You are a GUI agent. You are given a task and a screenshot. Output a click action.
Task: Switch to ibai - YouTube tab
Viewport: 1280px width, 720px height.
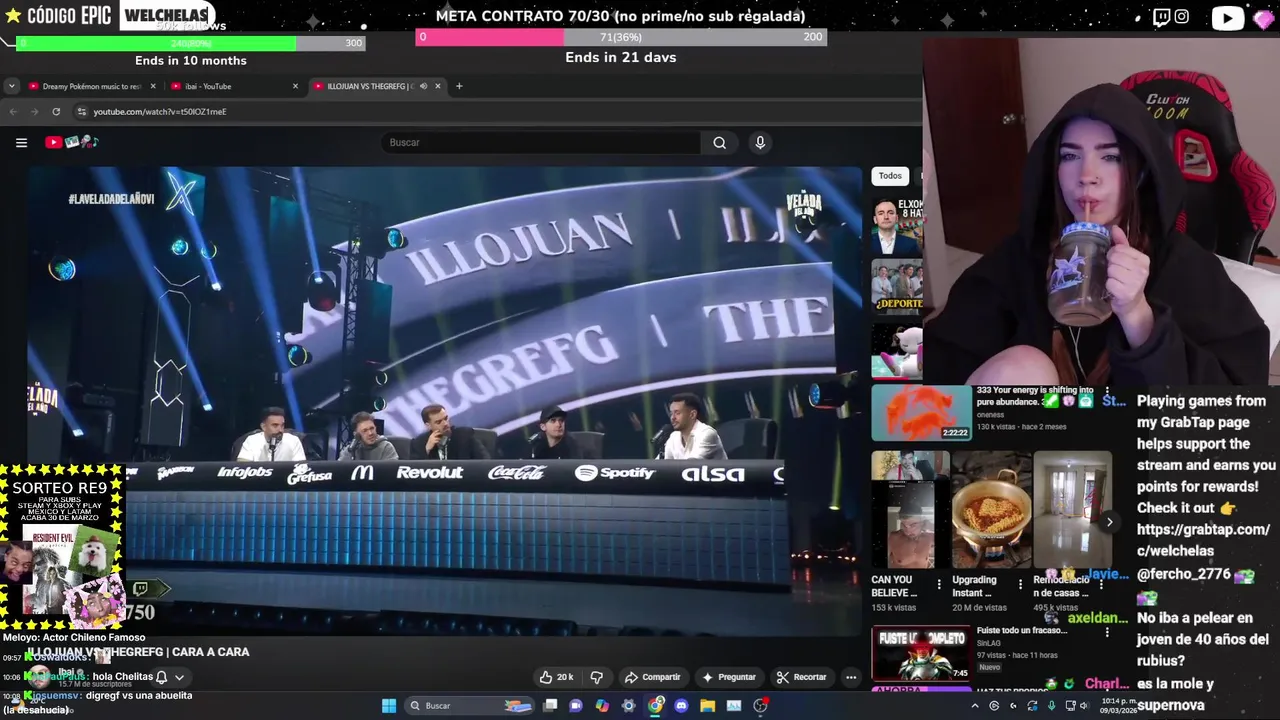click(234, 86)
